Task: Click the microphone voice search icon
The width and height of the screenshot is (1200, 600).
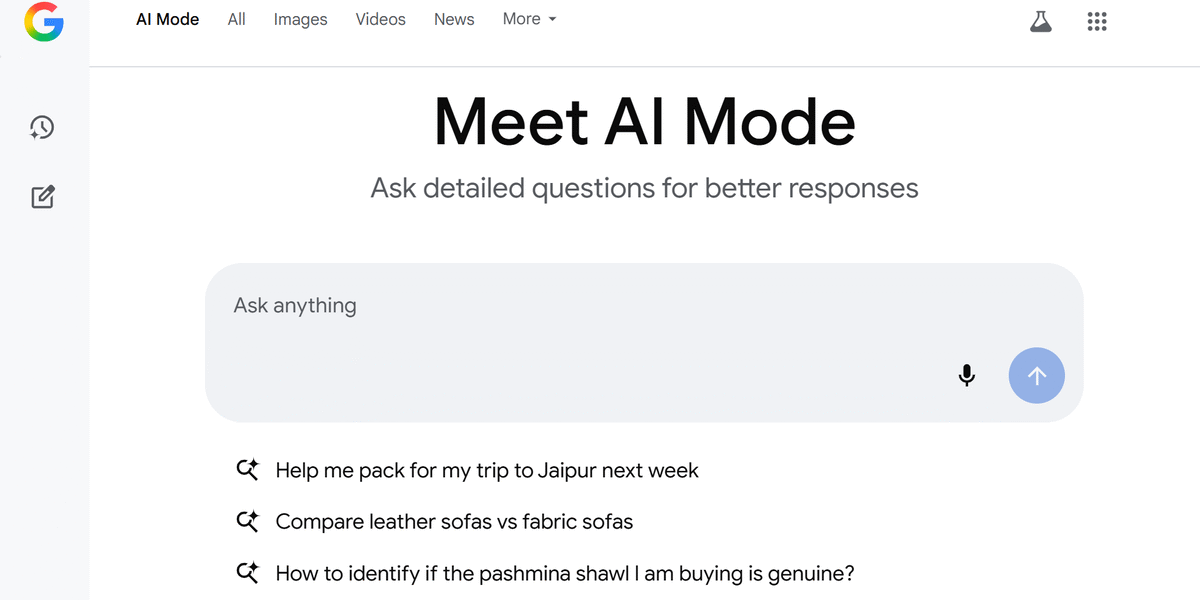Action: coord(966,376)
